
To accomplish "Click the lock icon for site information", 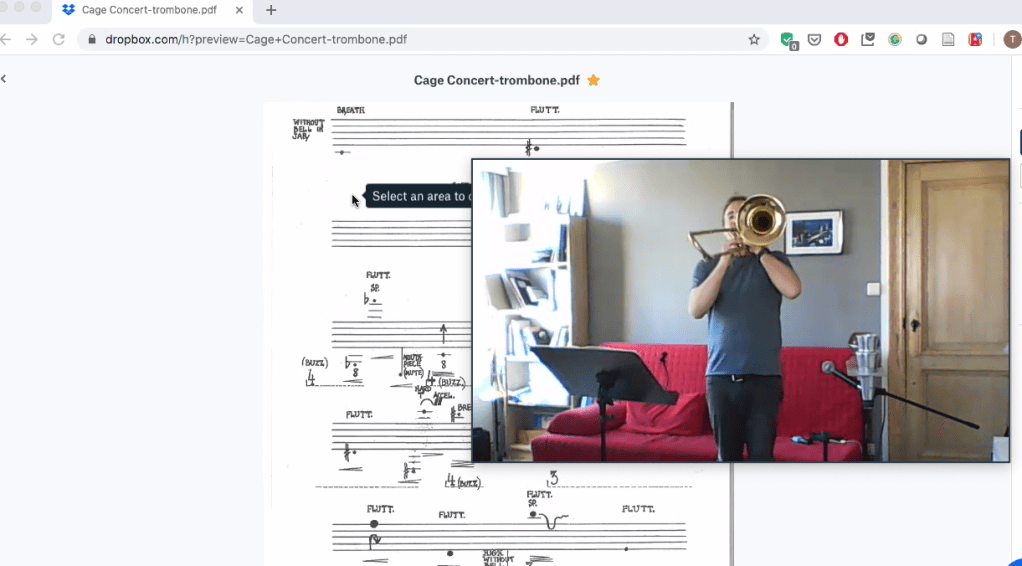I will tap(92, 40).
